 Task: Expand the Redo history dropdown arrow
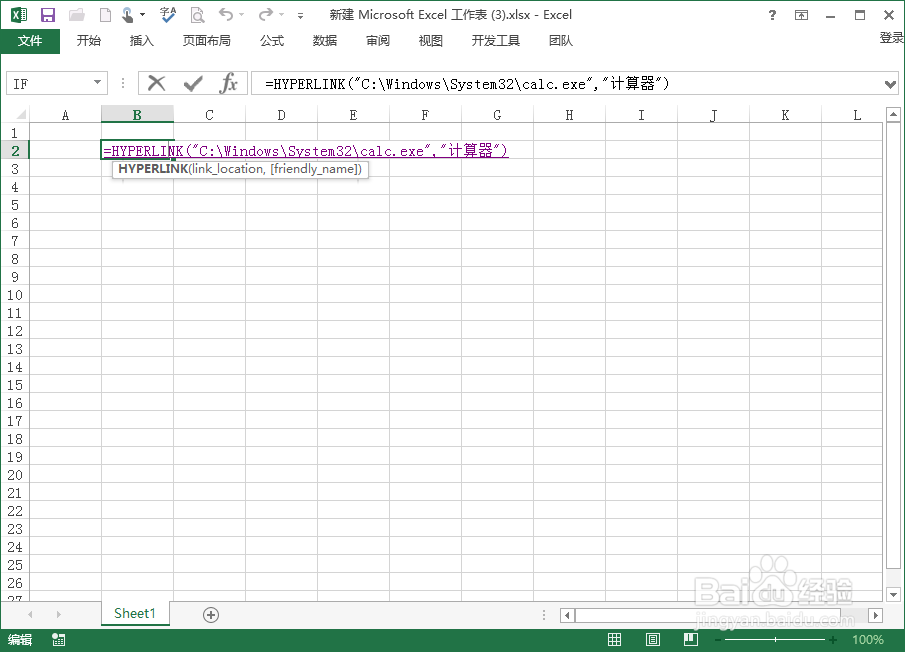(x=282, y=15)
